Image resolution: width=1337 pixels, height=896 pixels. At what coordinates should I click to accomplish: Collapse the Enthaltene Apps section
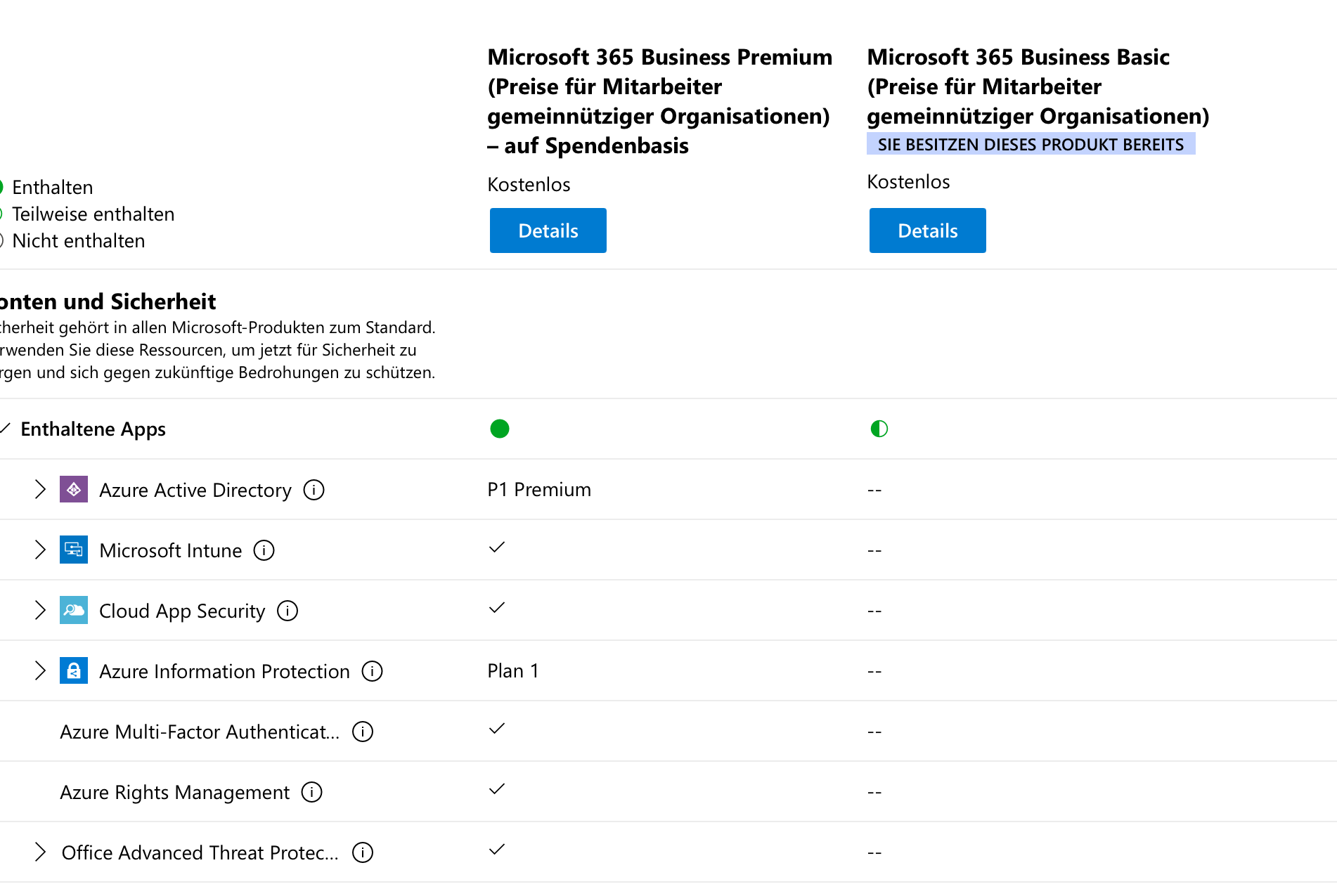[6, 428]
